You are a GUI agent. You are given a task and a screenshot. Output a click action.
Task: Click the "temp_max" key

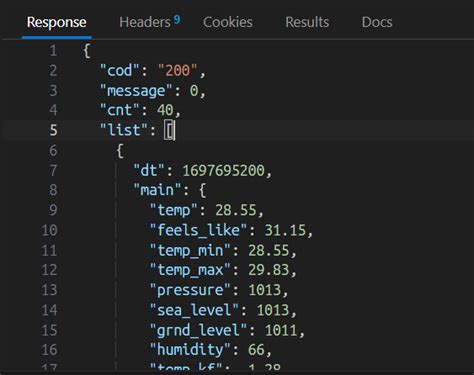click(x=190, y=270)
